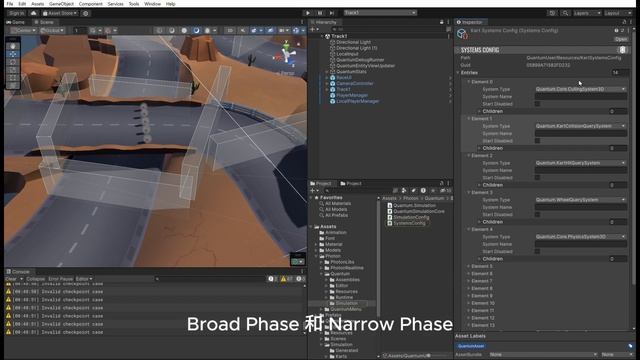Open the Layers dropdown
This screenshot has height=360, width=640.
tap(587, 13)
